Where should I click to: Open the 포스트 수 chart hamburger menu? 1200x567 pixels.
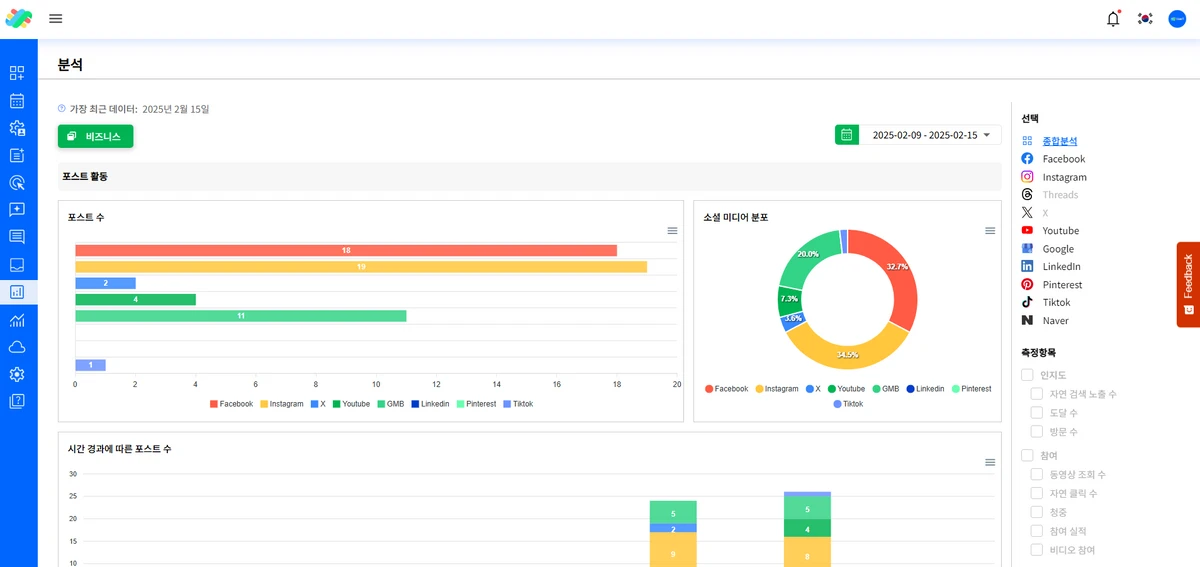click(673, 231)
